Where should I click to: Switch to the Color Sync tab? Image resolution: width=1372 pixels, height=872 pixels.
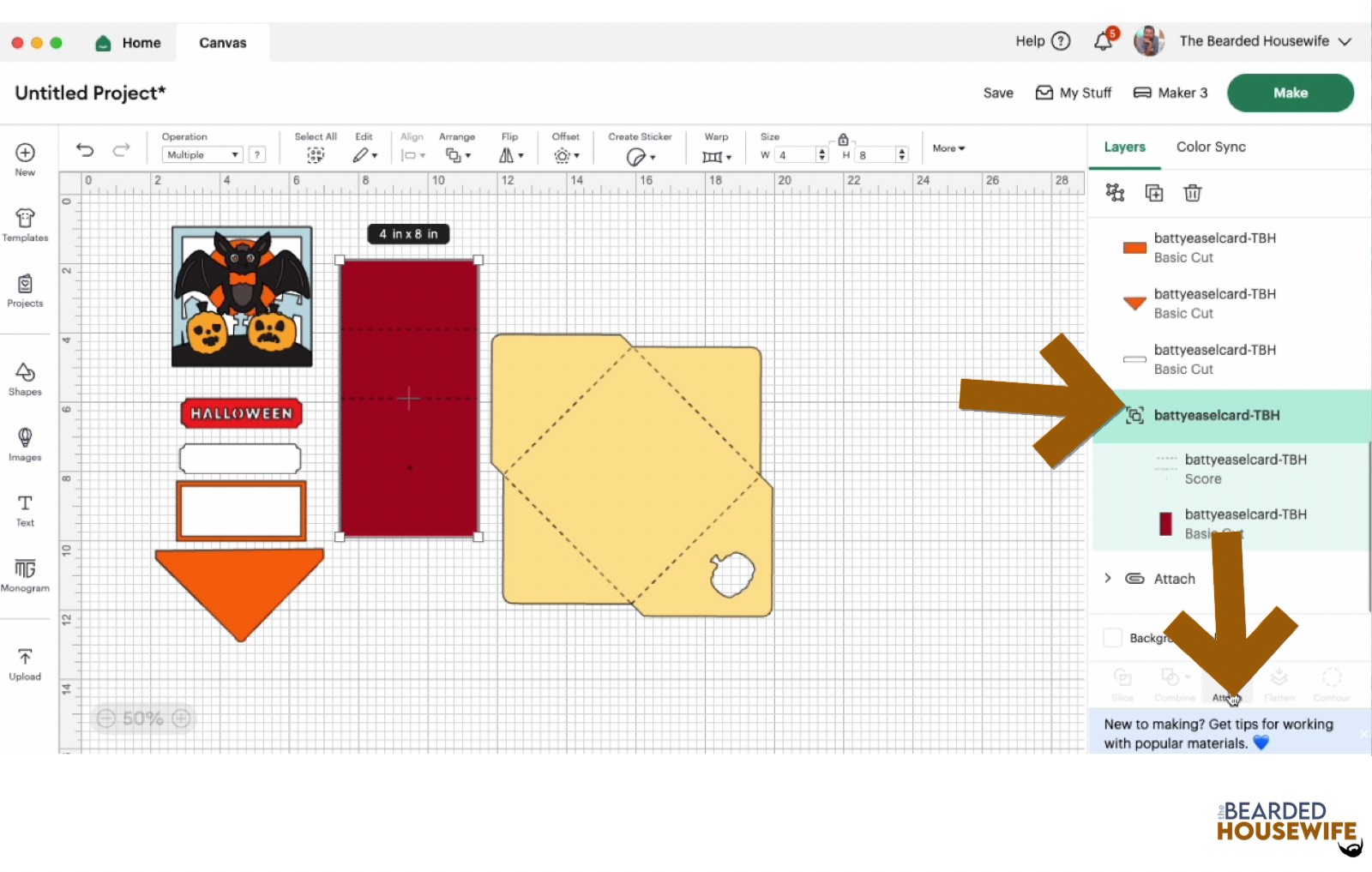[x=1211, y=147]
